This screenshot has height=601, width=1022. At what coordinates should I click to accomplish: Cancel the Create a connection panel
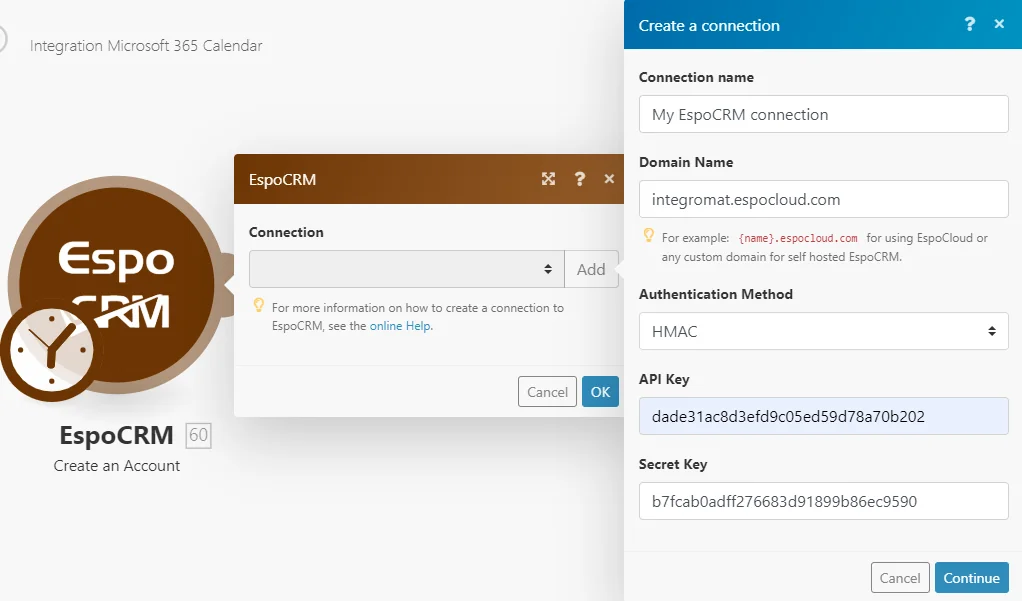pyautogui.click(x=900, y=578)
